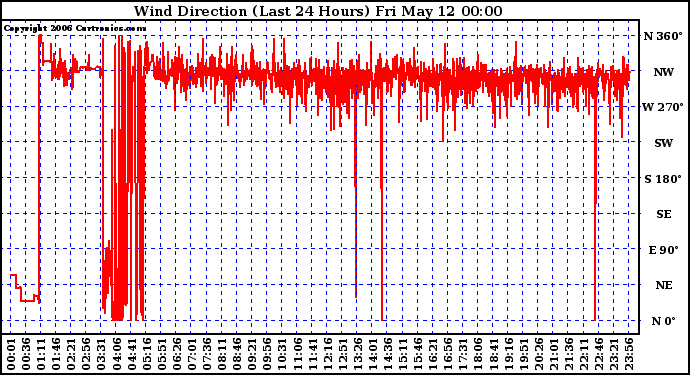
Task: Click the date text 'Fri May 12 00:00'
Action: pos(439,11)
